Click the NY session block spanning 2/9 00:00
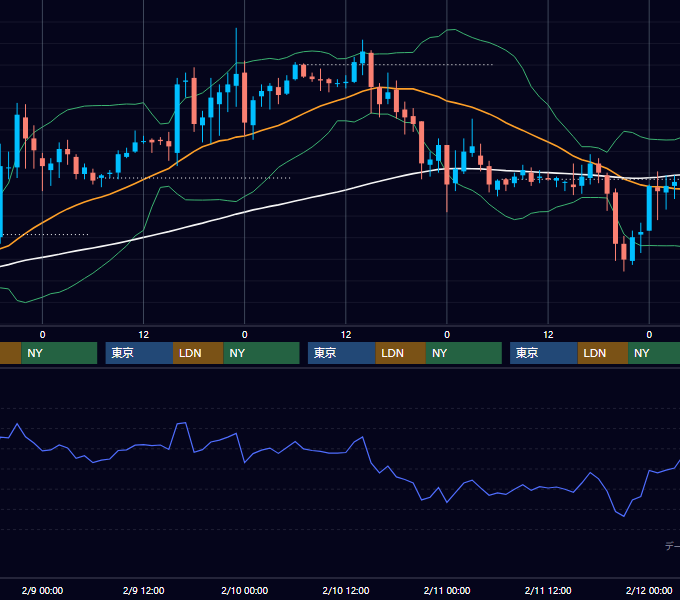680x600 pixels. pyautogui.click(x=59, y=353)
